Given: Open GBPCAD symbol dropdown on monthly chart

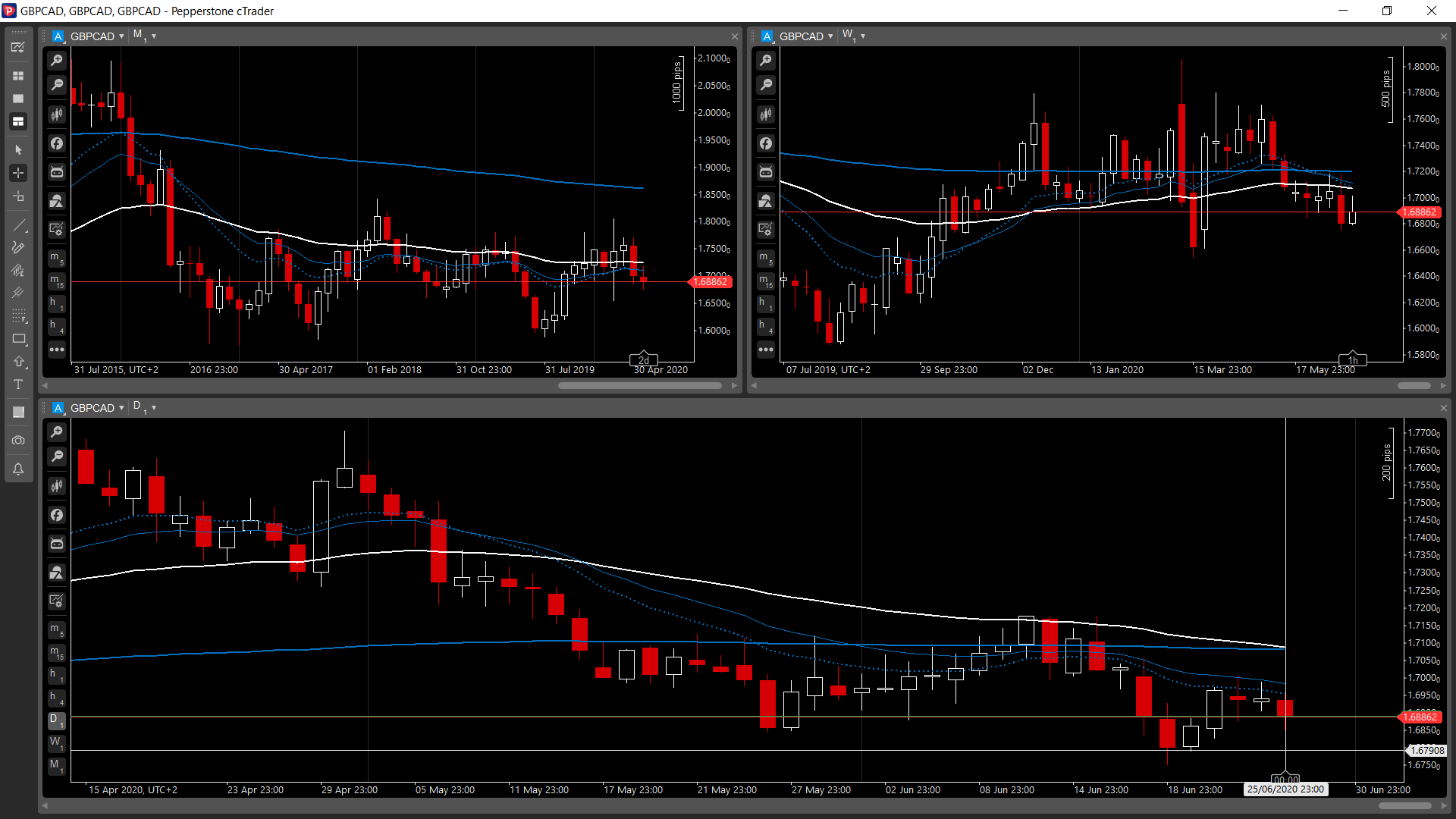Looking at the screenshot, I should click(96, 36).
